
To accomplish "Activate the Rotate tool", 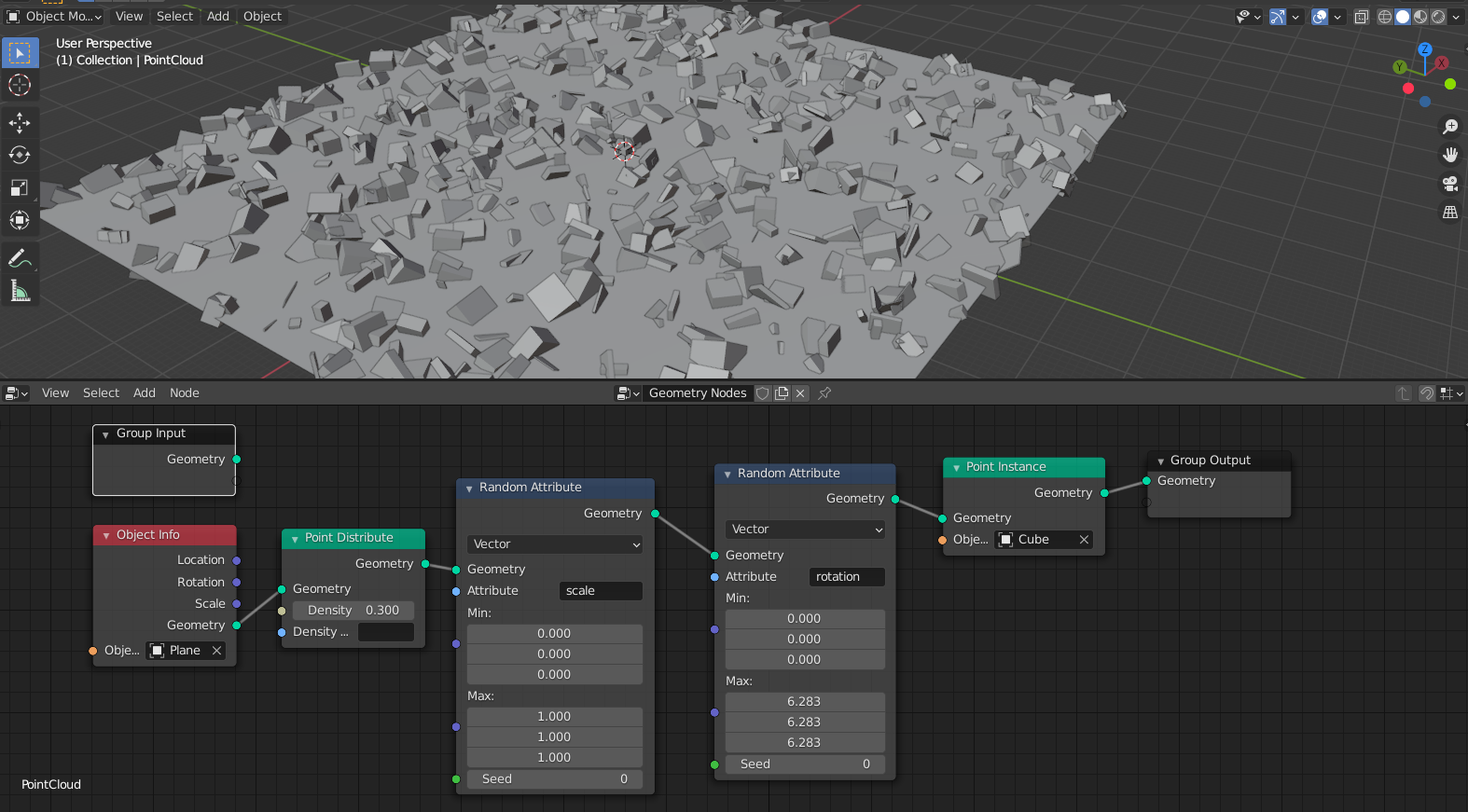I will point(20,156).
